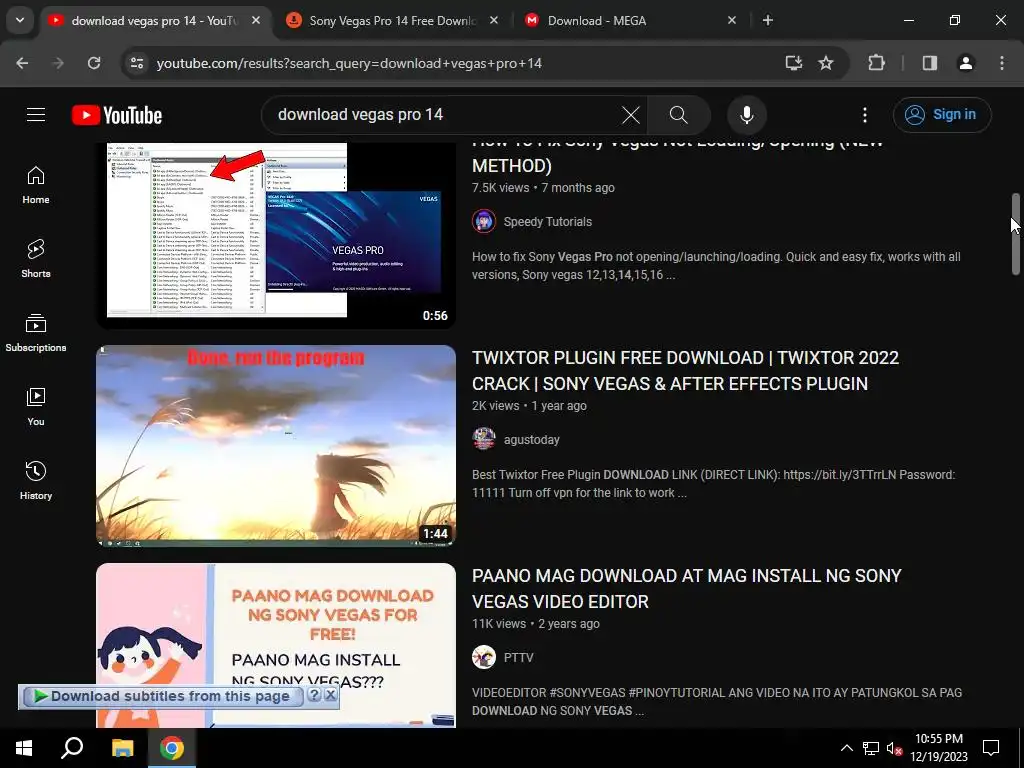Screen dimensions: 1024x768
Task: Click the install app icon in address bar
Action: click(x=793, y=63)
